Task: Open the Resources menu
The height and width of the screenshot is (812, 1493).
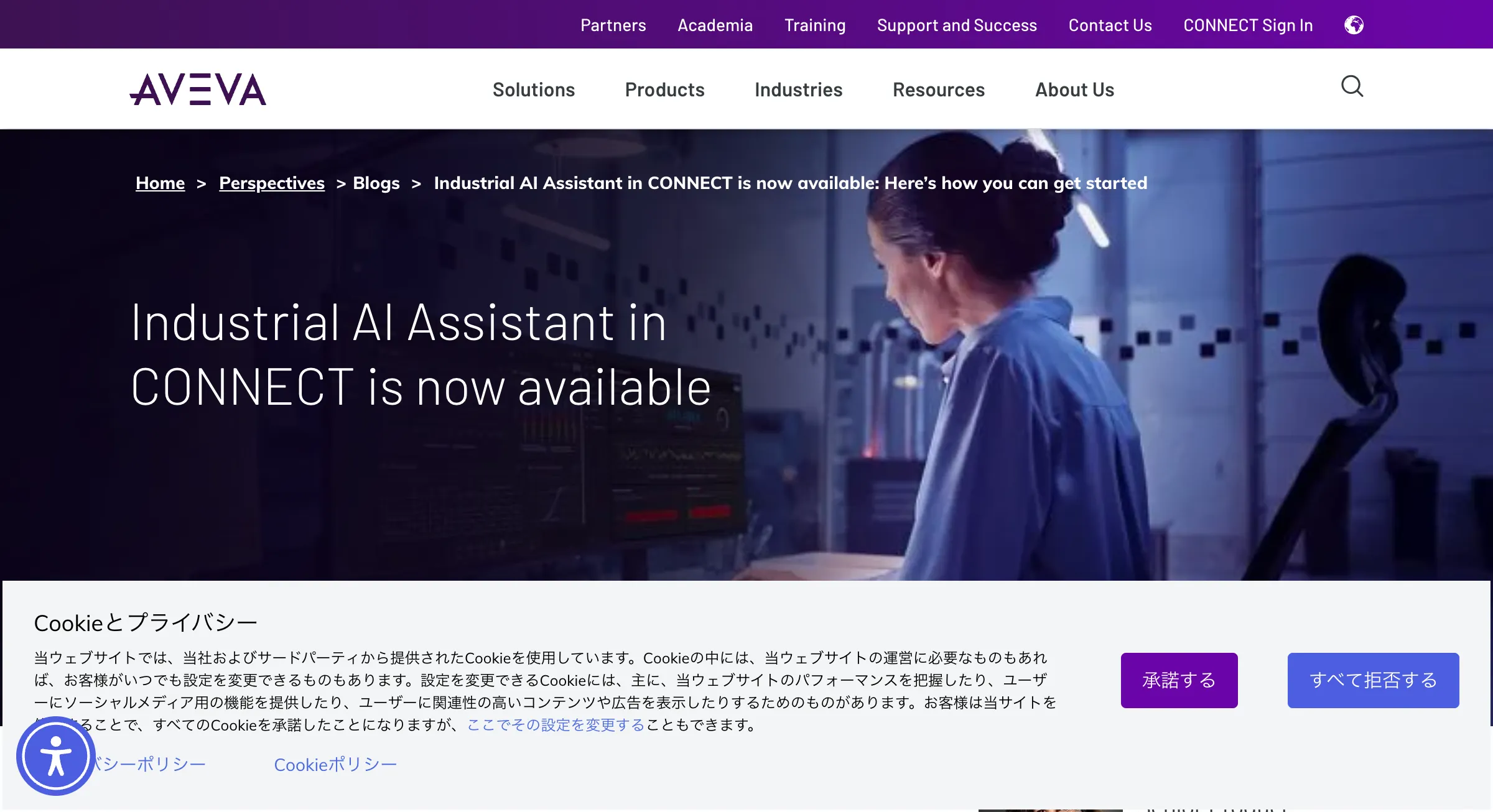Action: 939,90
